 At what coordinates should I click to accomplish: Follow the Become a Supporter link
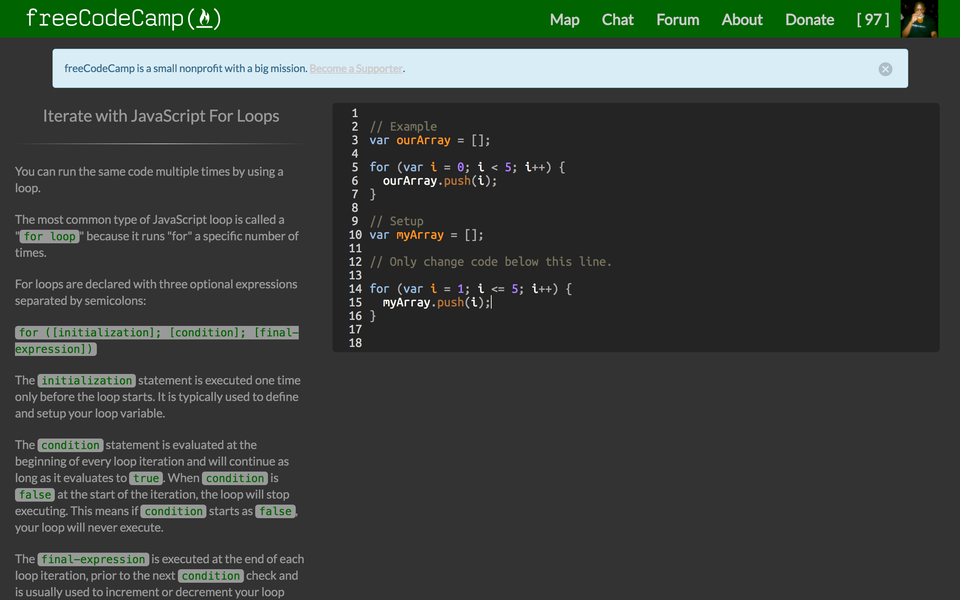click(356, 69)
